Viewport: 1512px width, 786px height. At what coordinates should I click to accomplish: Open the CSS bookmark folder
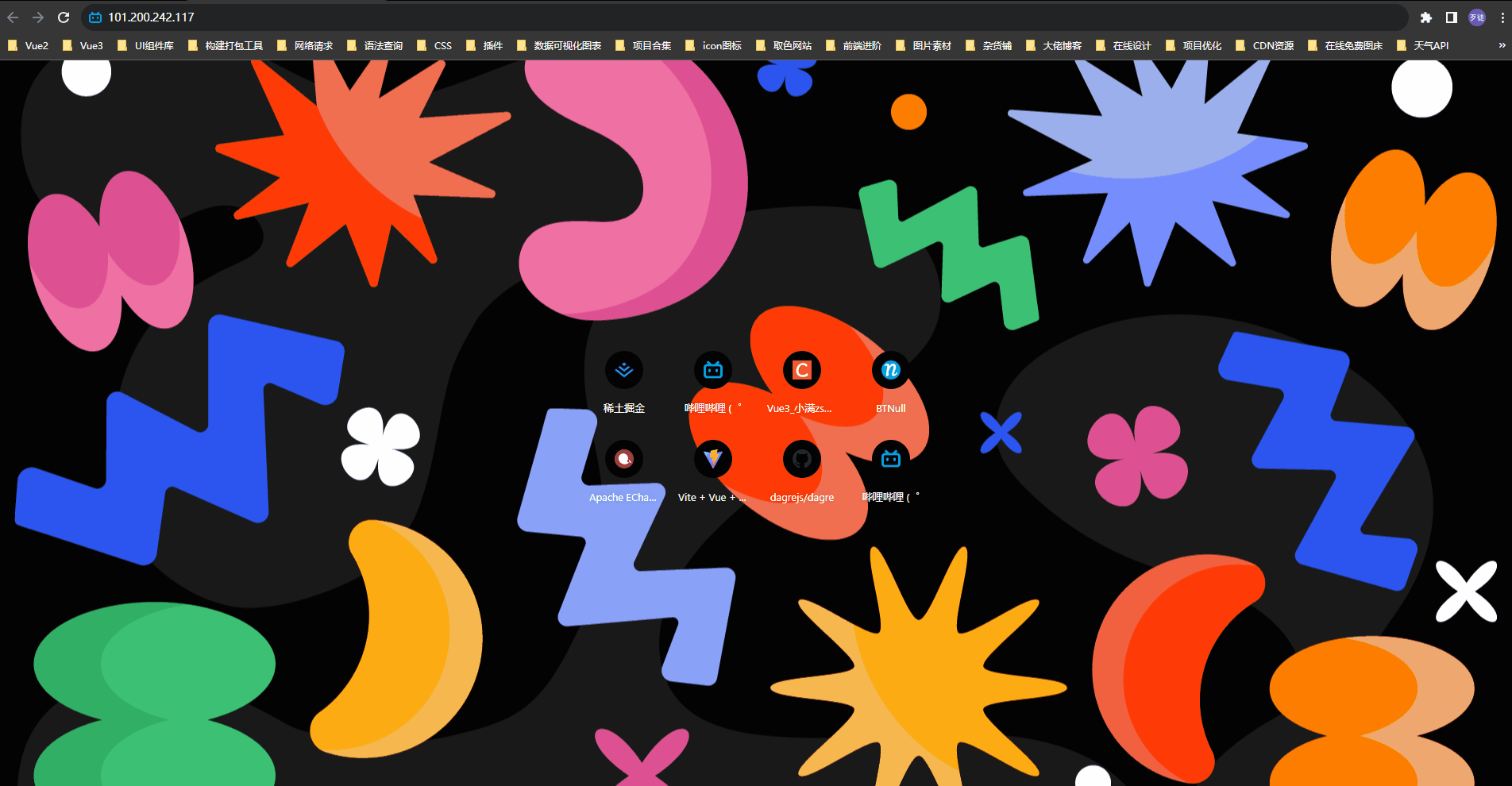(434, 45)
